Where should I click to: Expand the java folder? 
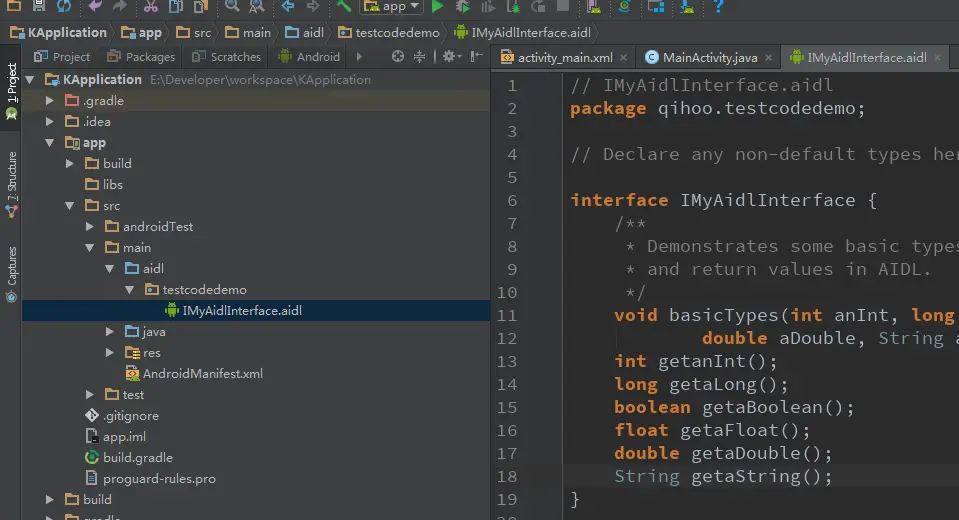pos(110,332)
